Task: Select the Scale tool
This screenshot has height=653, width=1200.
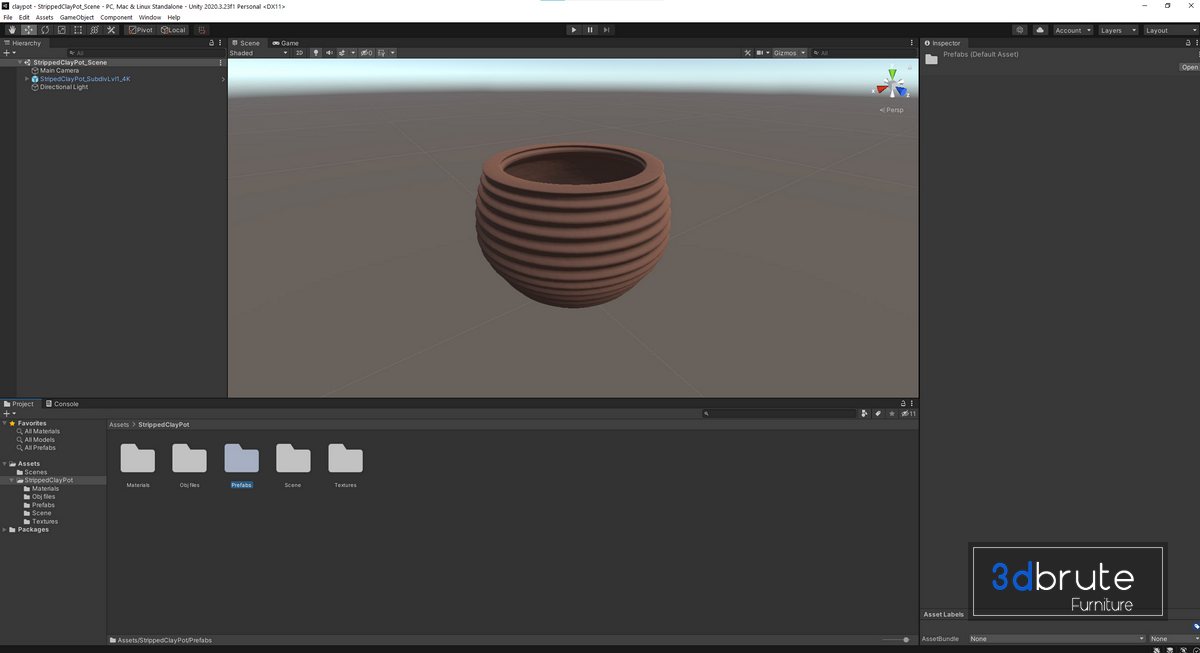Action: pyautogui.click(x=61, y=30)
